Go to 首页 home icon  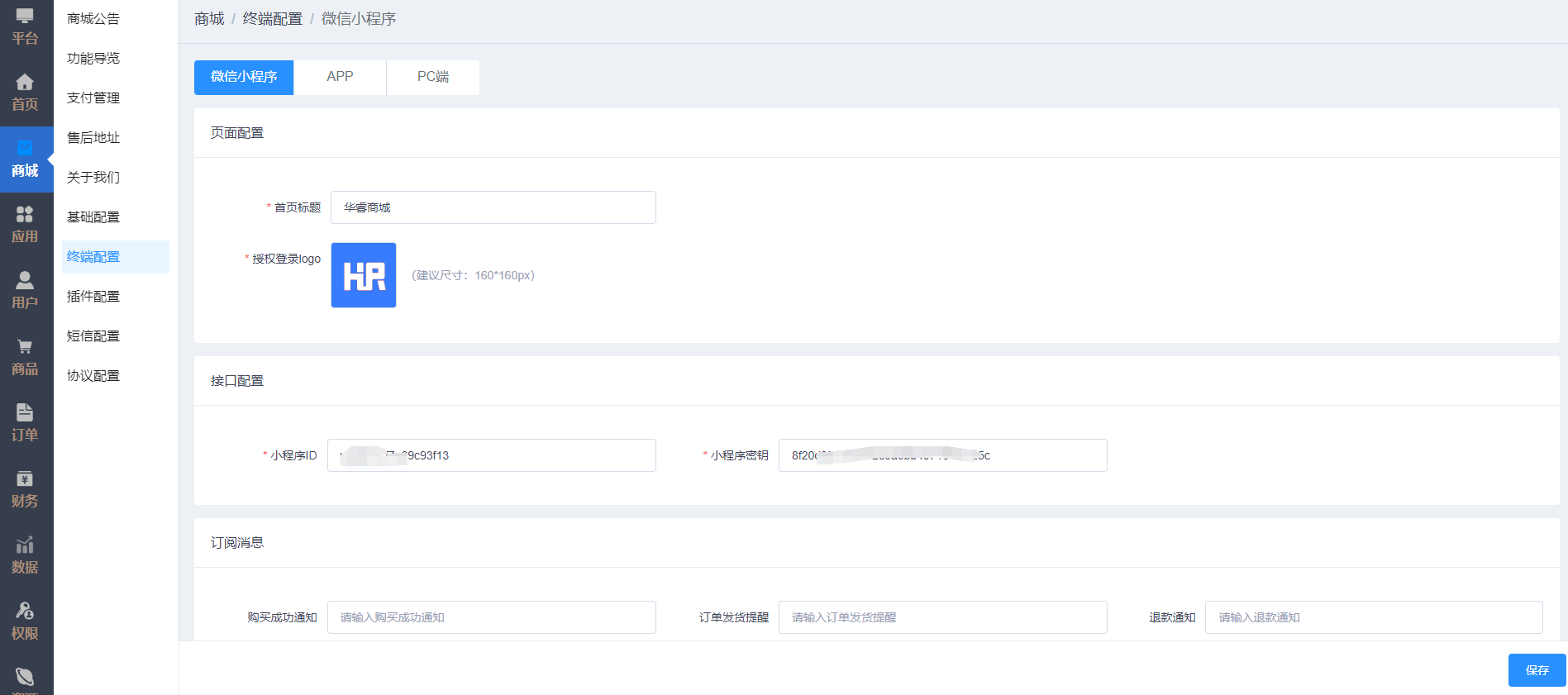point(25,83)
